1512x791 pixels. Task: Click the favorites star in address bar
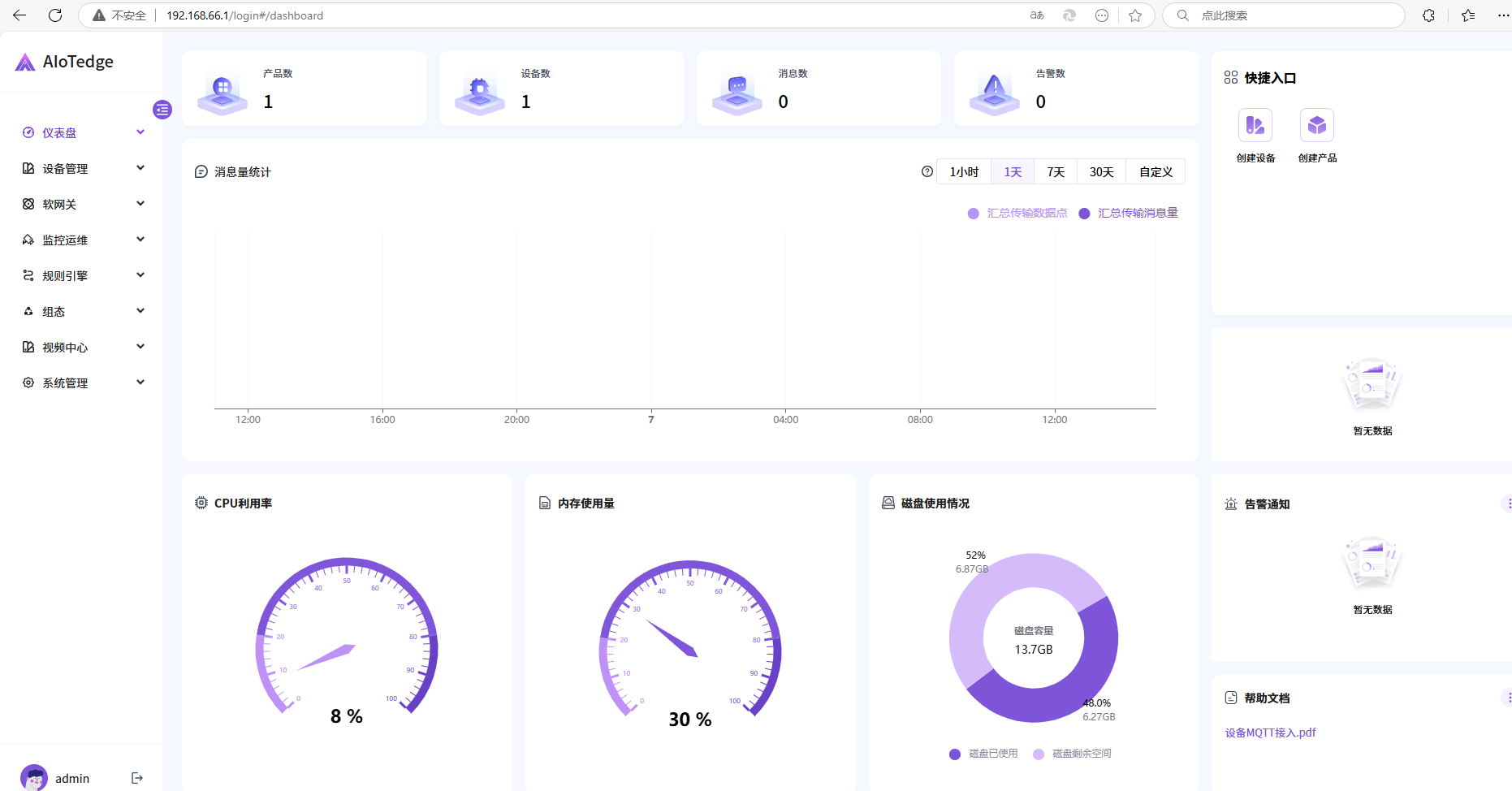1135,15
